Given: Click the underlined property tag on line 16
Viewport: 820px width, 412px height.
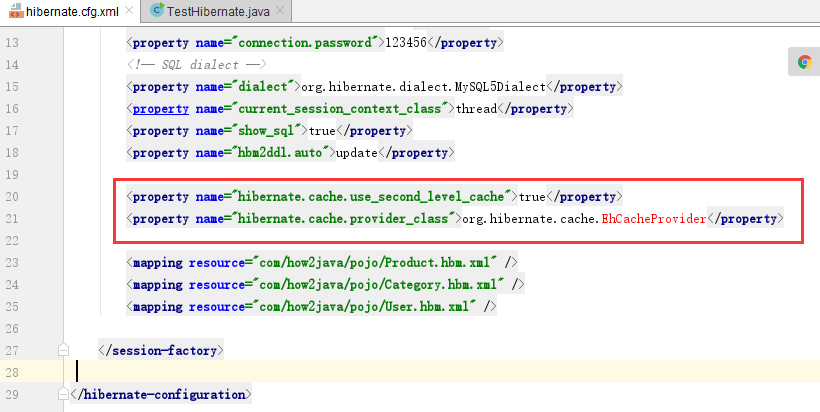Looking at the screenshot, I should point(161,109).
